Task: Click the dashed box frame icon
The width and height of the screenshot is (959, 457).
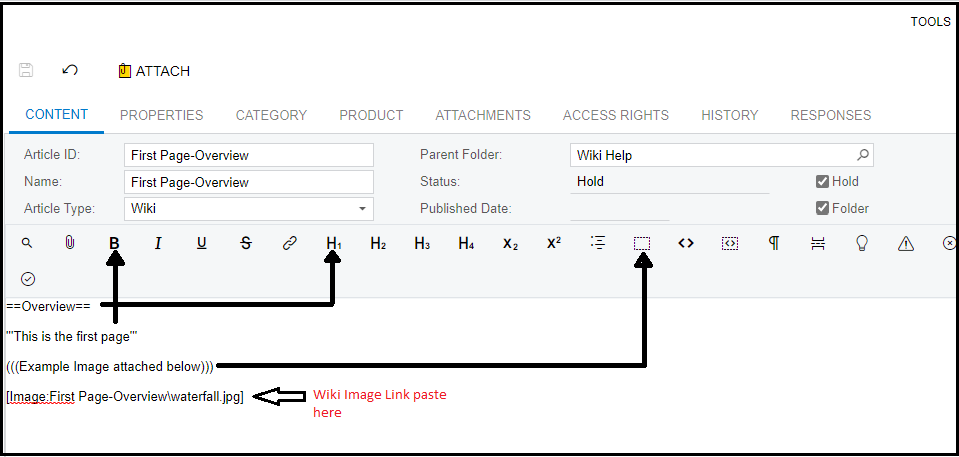Action: tap(642, 243)
